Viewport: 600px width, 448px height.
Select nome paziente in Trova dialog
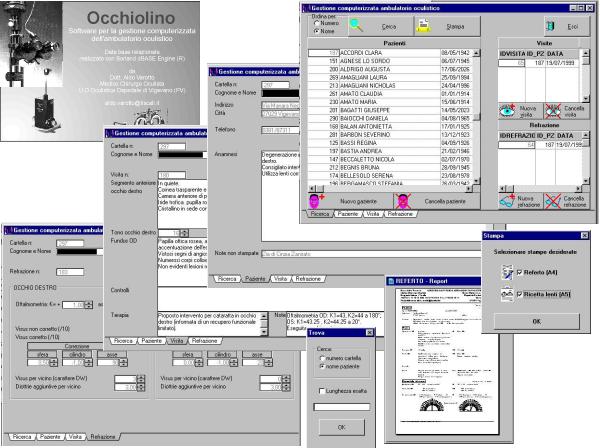[x=322, y=366]
